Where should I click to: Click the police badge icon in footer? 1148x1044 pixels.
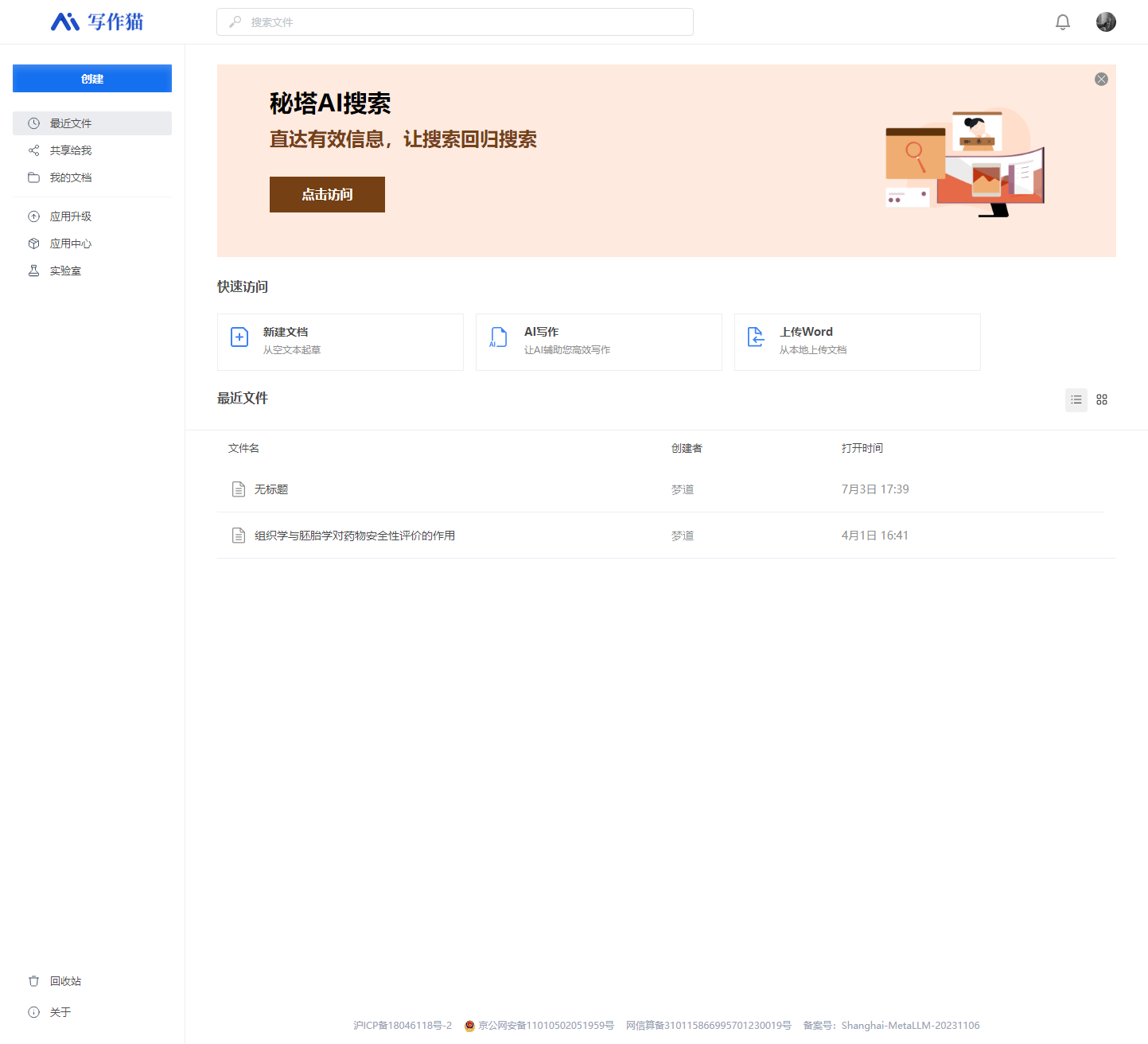(x=469, y=1026)
